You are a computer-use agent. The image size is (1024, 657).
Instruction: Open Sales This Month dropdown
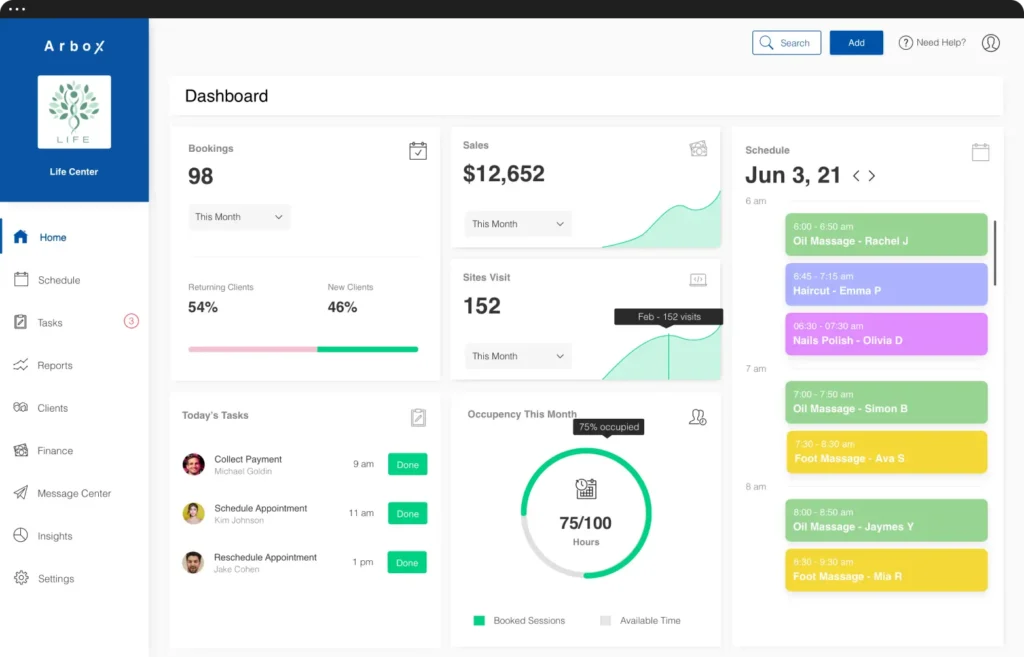click(x=517, y=224)
